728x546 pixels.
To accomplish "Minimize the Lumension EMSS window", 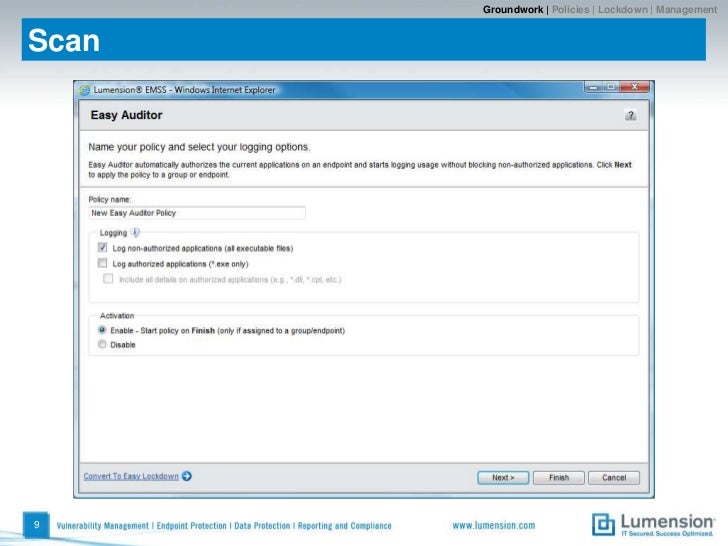I will click(x=593, y=87).
